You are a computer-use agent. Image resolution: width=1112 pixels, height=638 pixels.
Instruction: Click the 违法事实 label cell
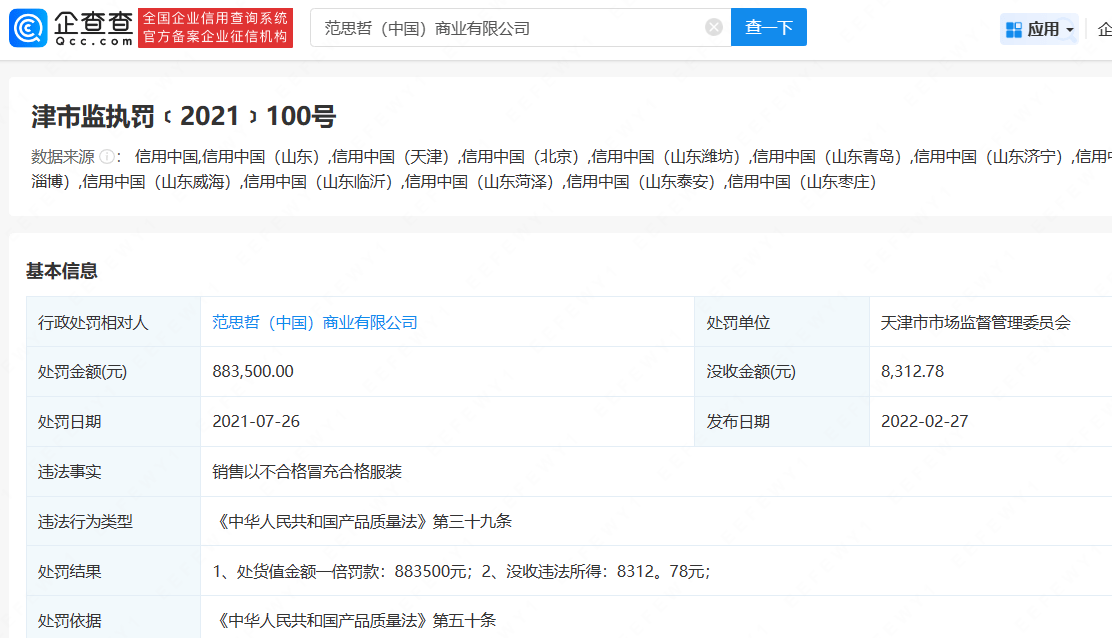113,471
